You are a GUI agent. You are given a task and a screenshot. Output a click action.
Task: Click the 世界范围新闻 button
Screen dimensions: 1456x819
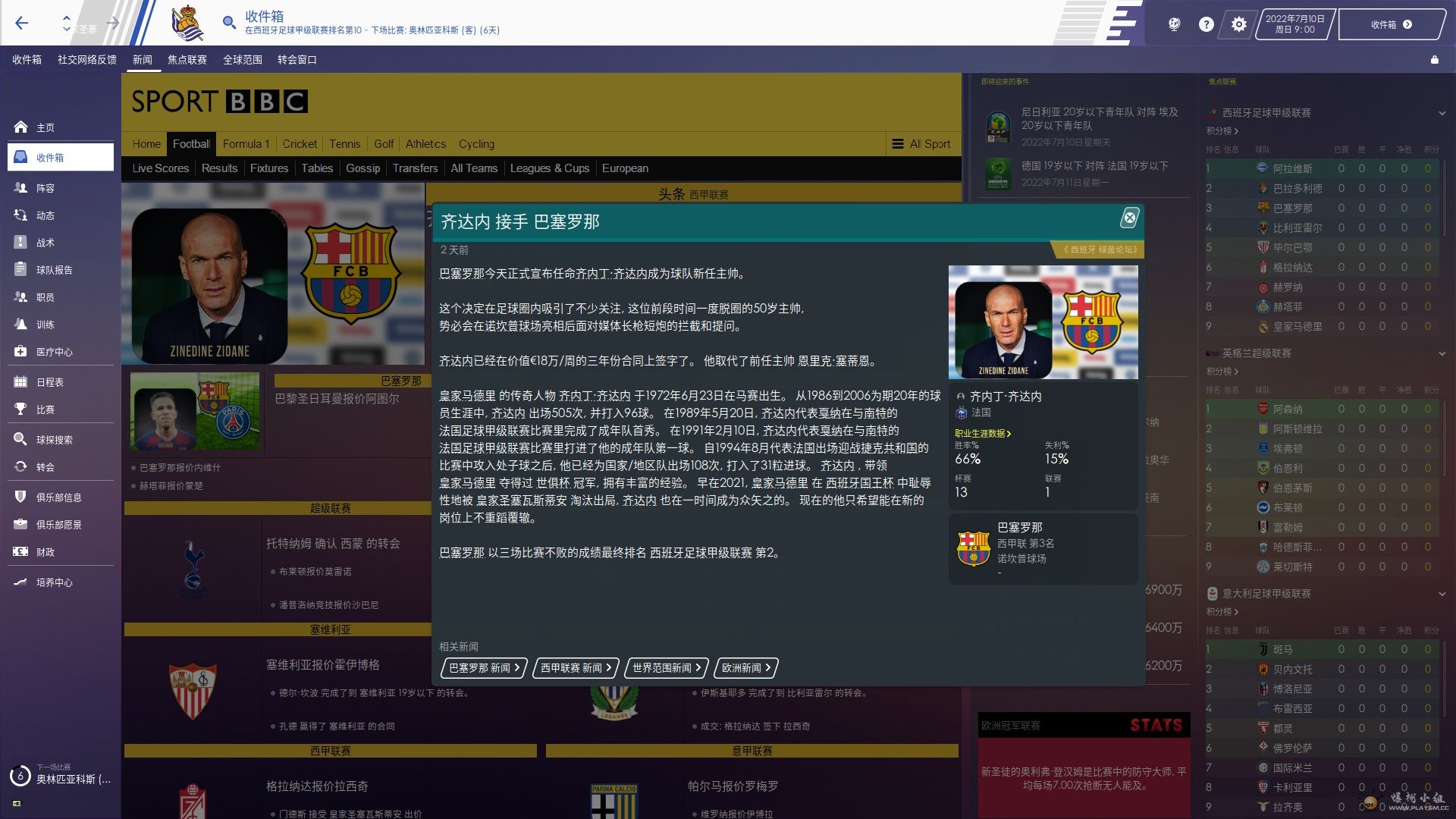[x=667, y=668]
